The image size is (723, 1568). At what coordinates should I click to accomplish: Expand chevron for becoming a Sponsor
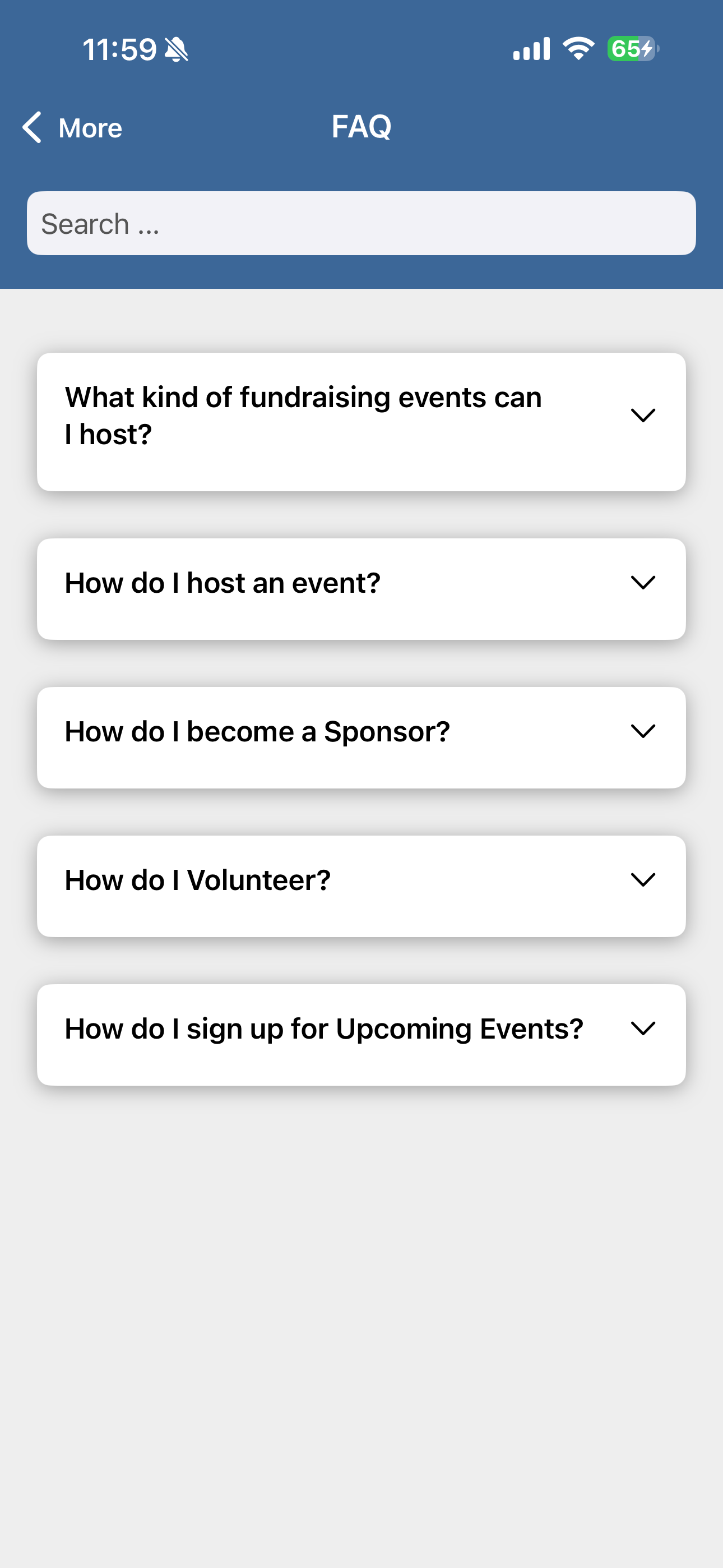[x=643, y=731]
